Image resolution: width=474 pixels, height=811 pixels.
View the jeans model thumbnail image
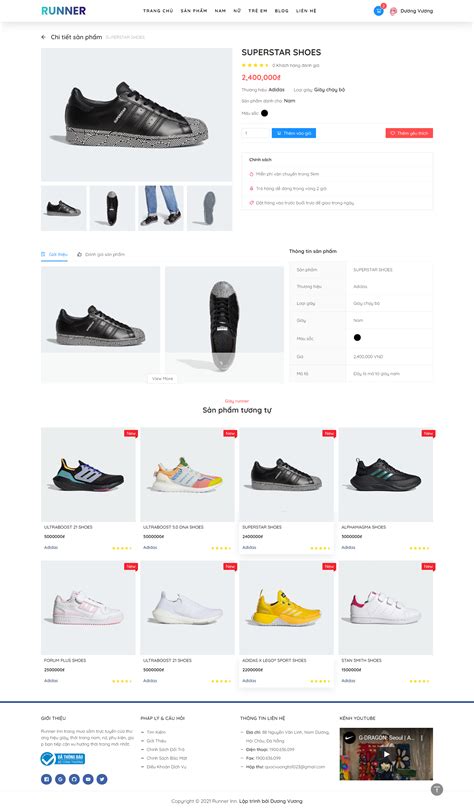[160, 208]
